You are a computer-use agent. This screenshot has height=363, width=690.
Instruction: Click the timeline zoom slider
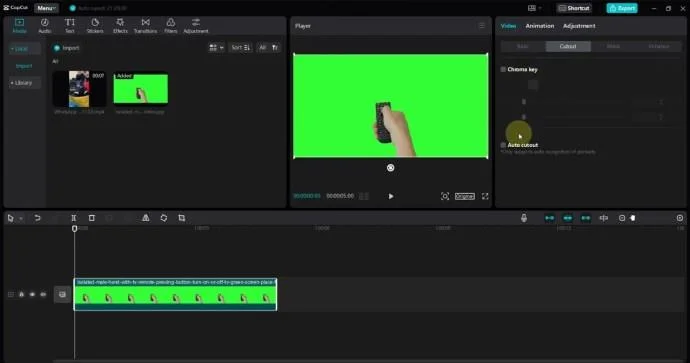pos(633,218)
